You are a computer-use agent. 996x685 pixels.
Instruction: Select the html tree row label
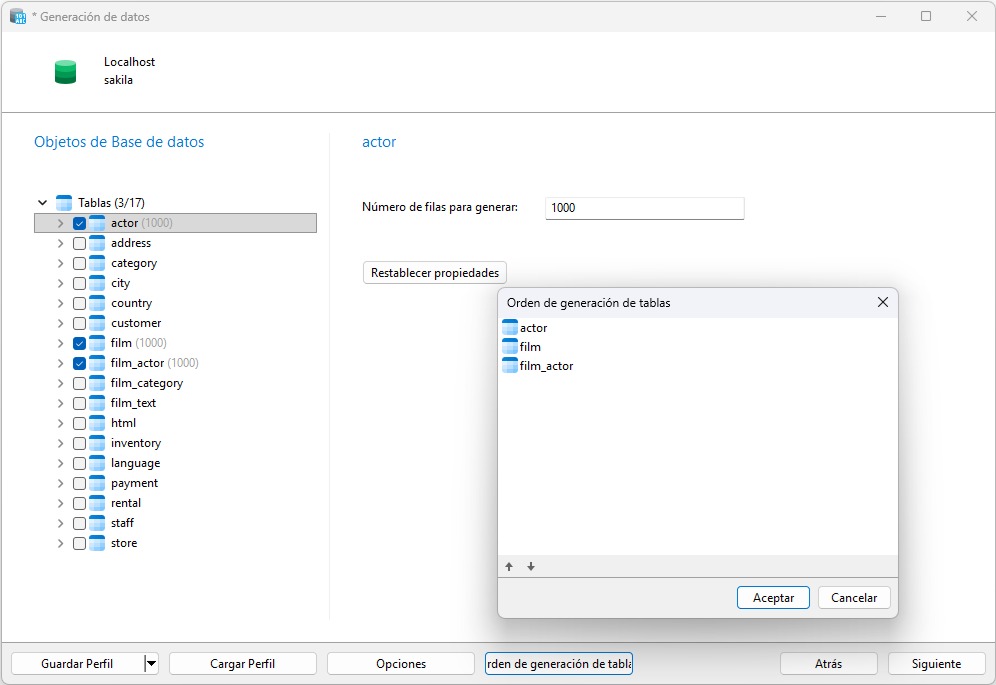[123, 423]
